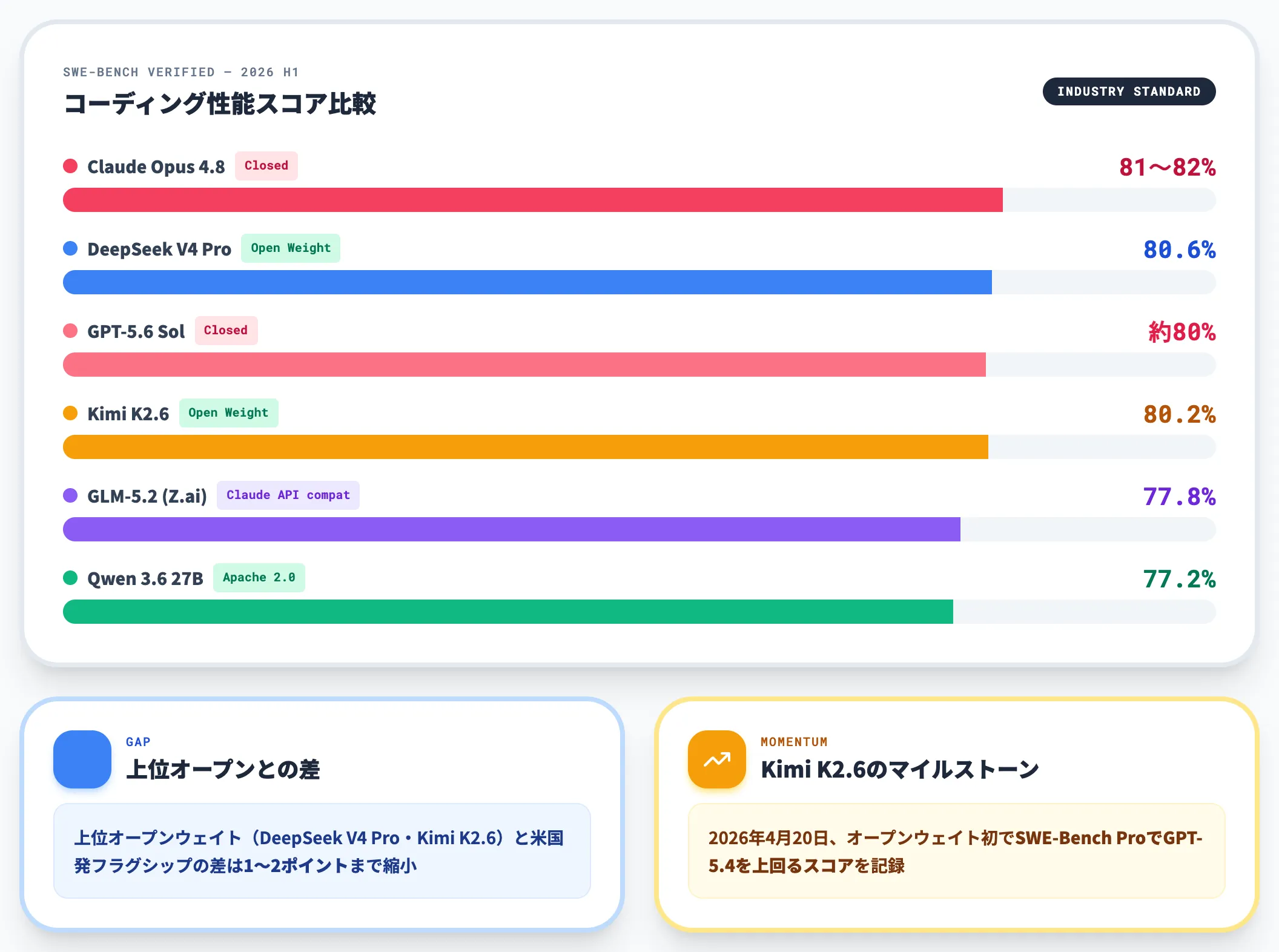Click the yellow Momentum description box
This screenshot has height=952, width=1279.
click(x=957, y=851)
